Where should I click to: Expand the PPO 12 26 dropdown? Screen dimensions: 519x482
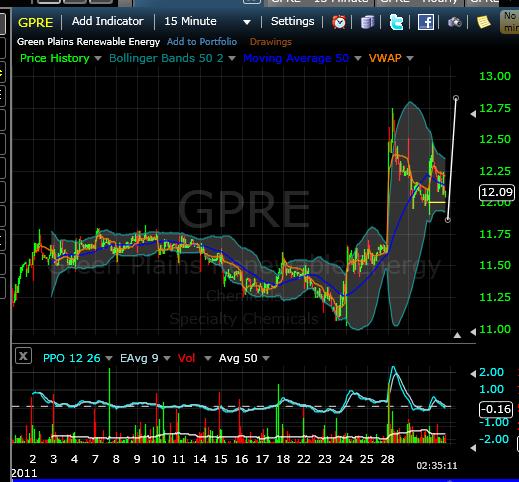pyautogui.click(x=109, y=358)
